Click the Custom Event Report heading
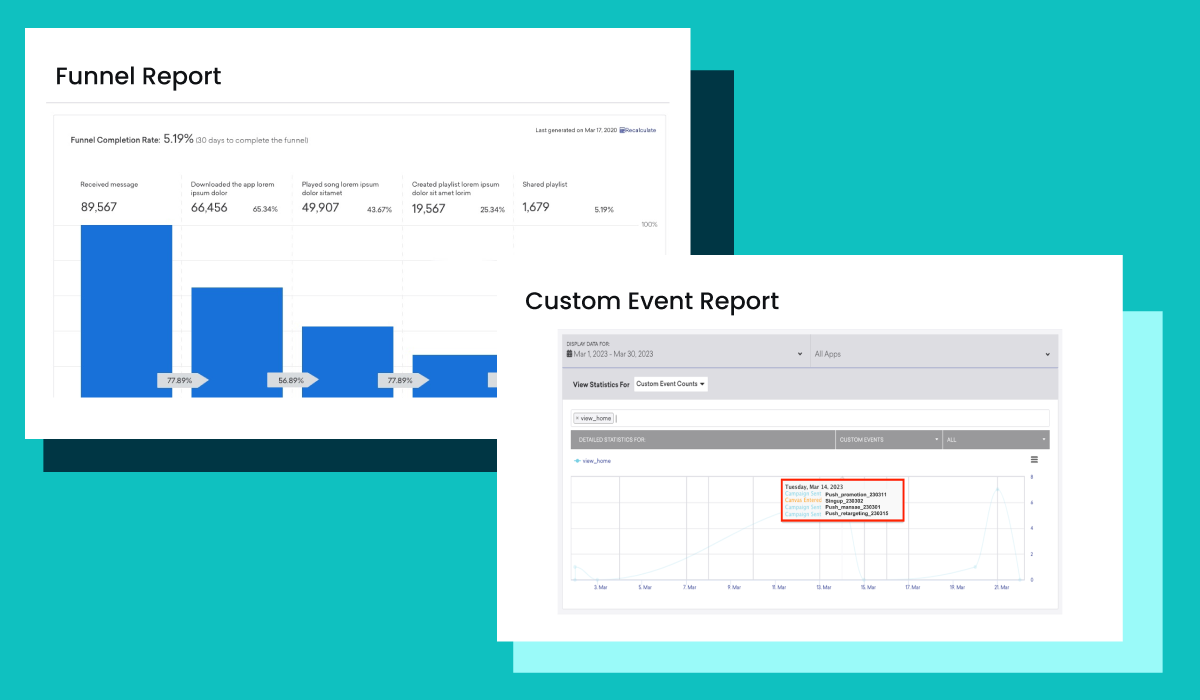The image size is (1200, 700). click(652, 301)
